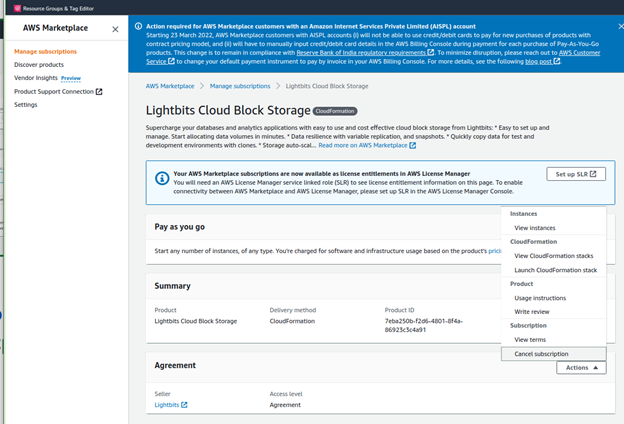This screenshot has height=424, width=624.
Task: Click the Subscription menu group header
Action: [528, 325]
